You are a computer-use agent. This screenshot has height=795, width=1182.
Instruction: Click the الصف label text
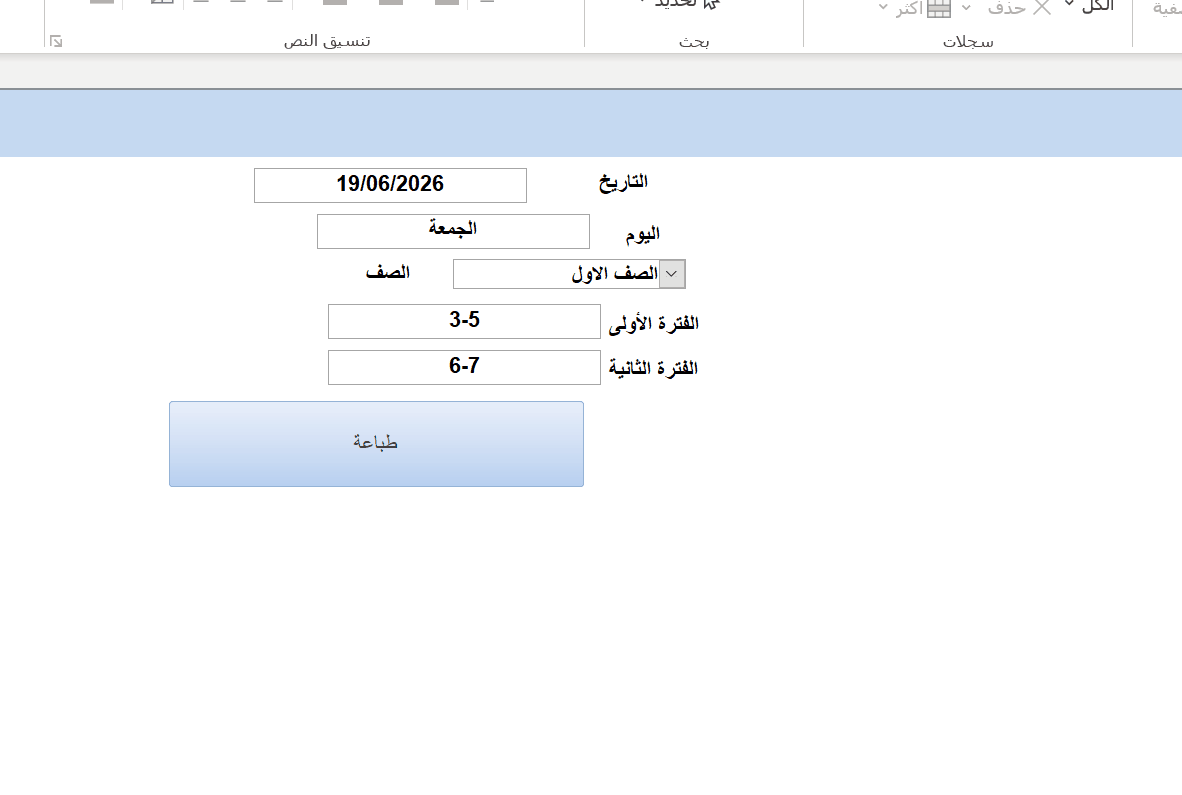pos(387,272)
